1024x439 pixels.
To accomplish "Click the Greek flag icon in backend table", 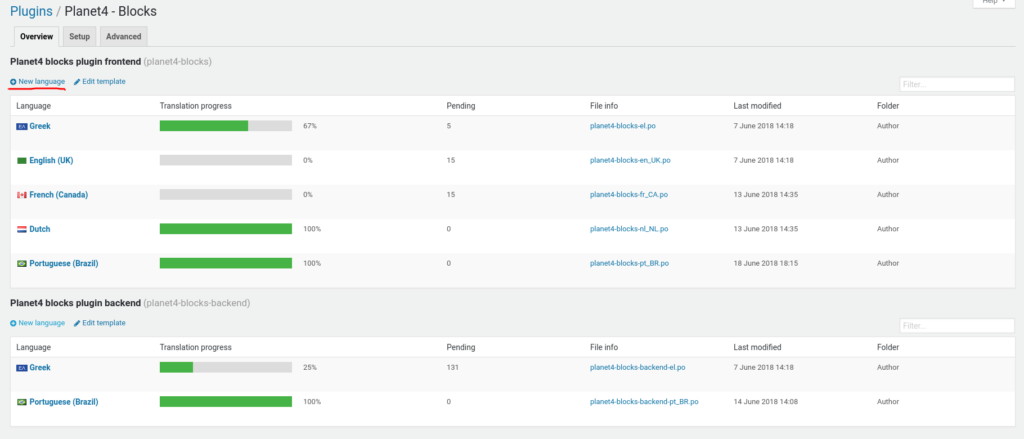I will 22,368.
